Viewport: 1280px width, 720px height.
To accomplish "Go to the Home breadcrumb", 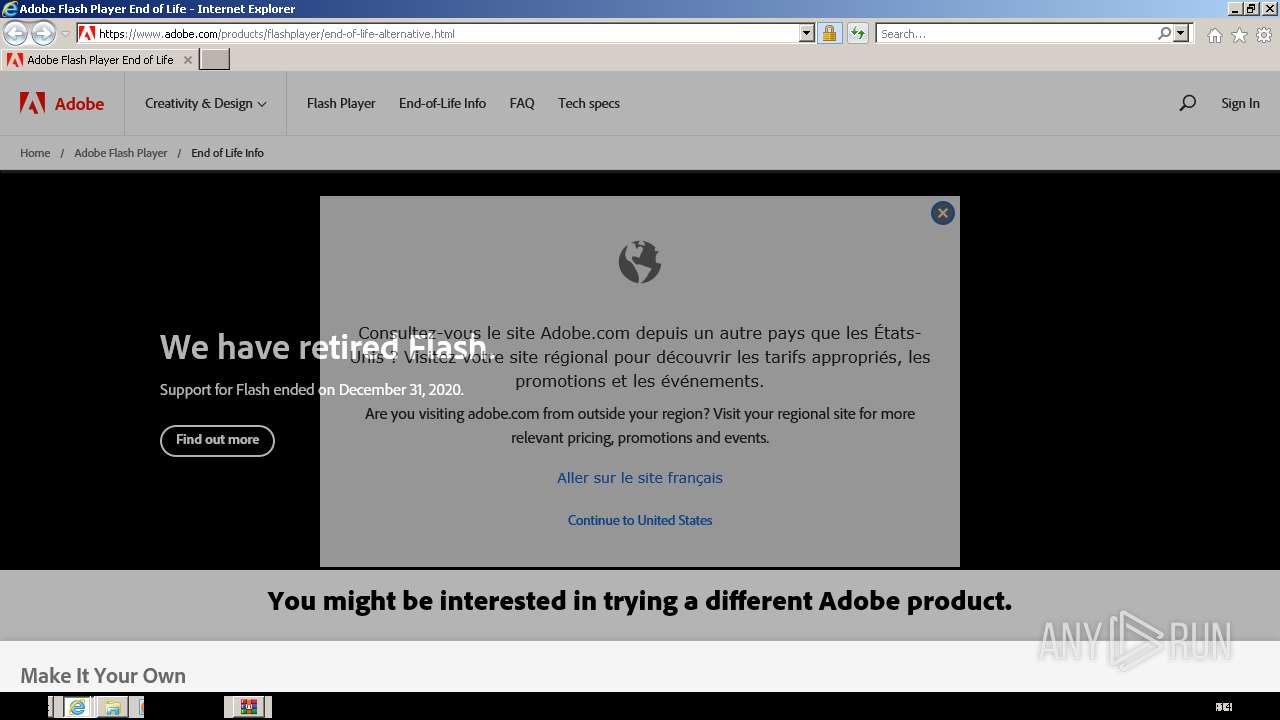I will (35, 153).
